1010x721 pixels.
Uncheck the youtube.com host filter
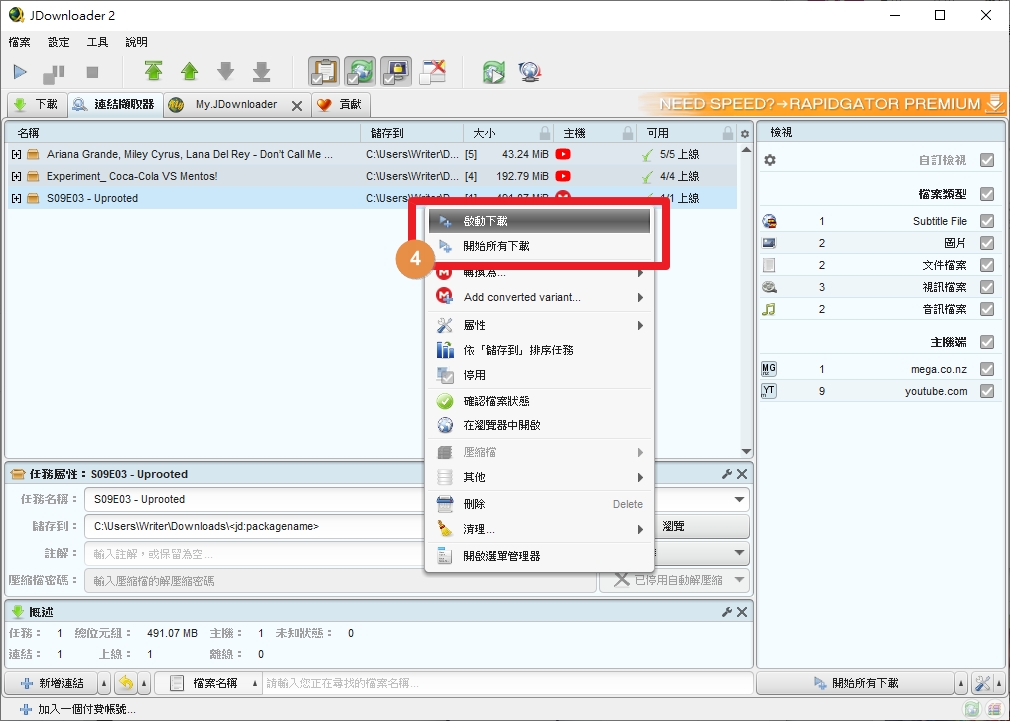987,391
